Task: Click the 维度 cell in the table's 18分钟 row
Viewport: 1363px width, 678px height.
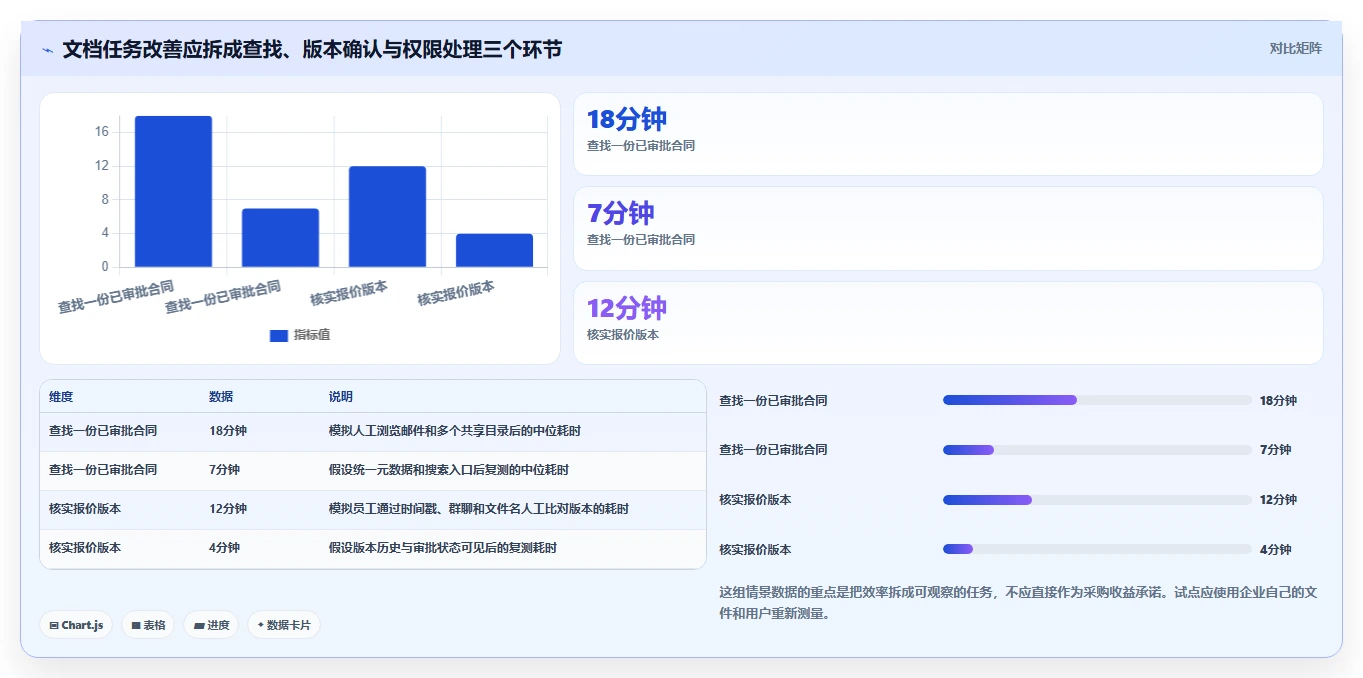Action: click(x=103, y=431)
